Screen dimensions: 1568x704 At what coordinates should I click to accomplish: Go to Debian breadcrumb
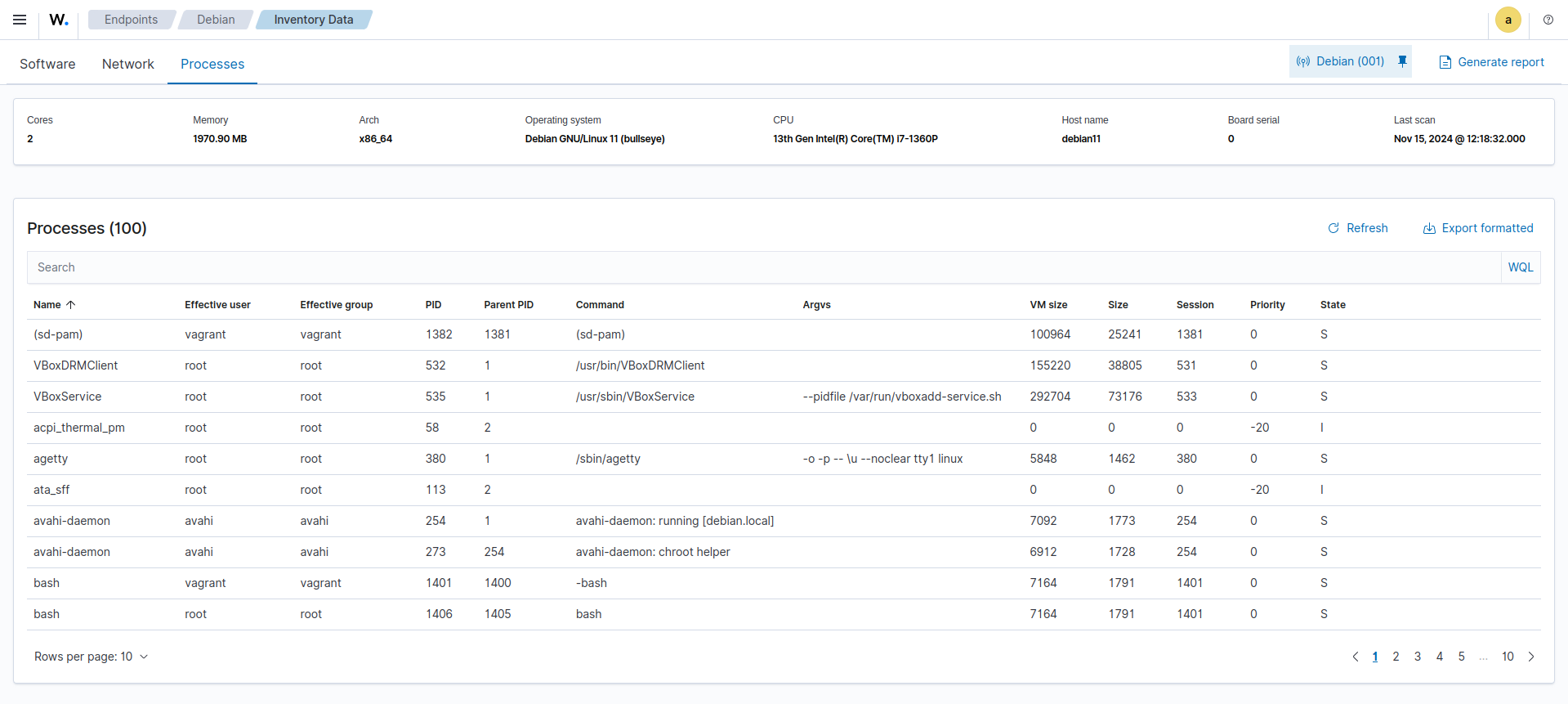click(216, 20)
